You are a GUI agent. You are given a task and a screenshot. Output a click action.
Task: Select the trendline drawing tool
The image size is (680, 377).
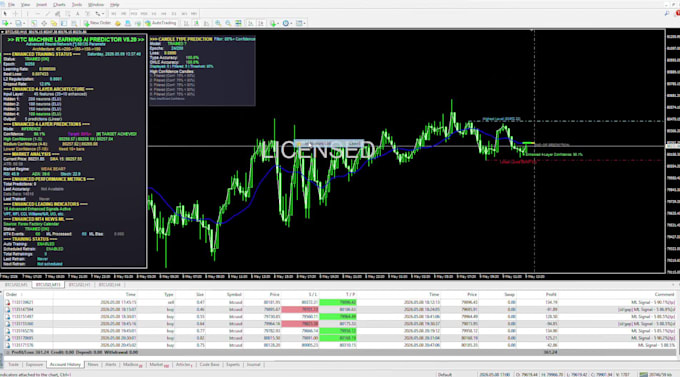click(x=48, y=14)
